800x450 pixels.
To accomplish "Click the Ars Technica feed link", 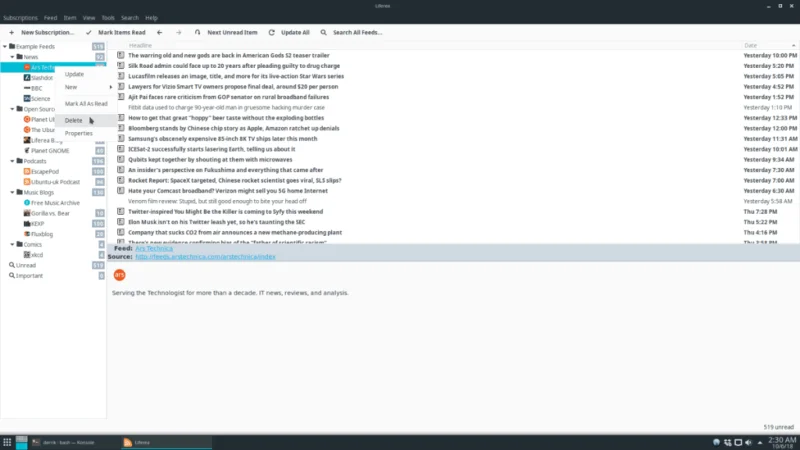I will coord(154,248).
